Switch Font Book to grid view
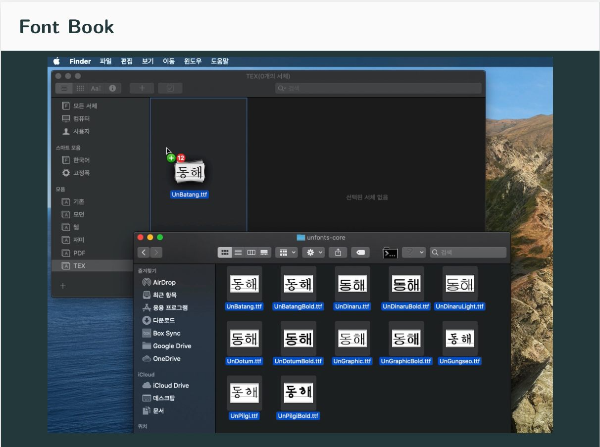The height and width of the screenshot is (447, 600). pos(80,88)
